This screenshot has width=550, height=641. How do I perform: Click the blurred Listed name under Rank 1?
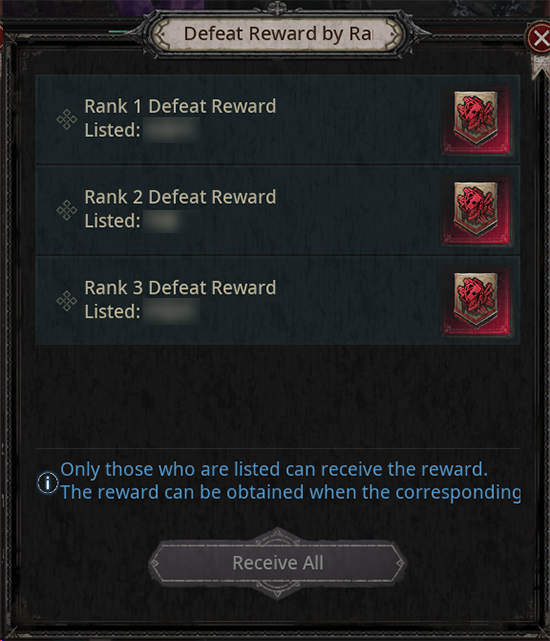pyautogui.click(x=172, y=130)
